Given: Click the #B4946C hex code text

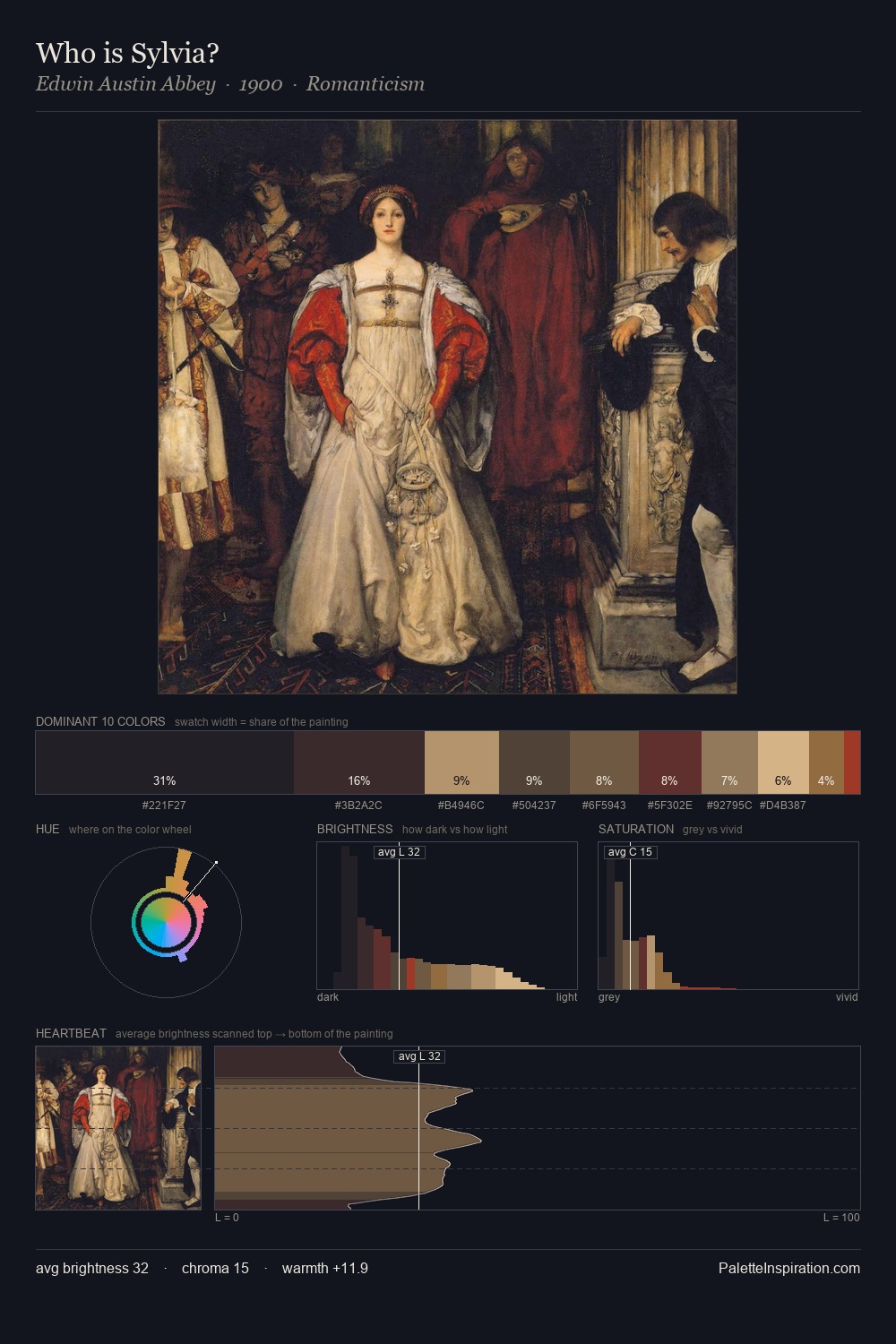Looking at the screenshot, I should [x=461, y=806].
